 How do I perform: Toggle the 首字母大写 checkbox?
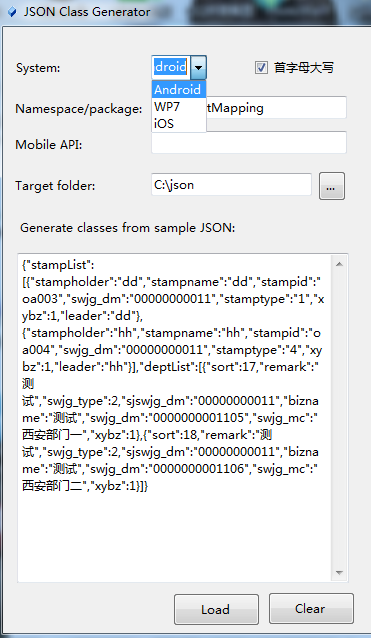[261, 68]
